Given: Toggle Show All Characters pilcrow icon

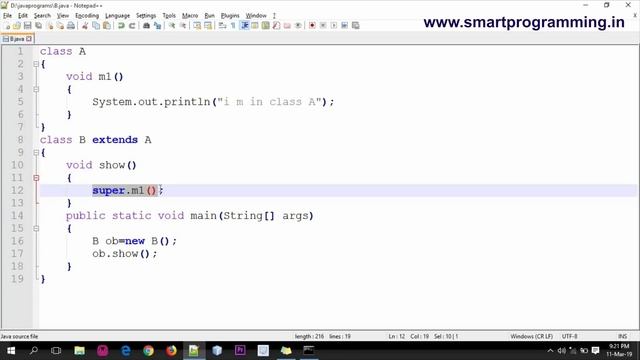Looking at the screenshot, I should coord(233,26).
